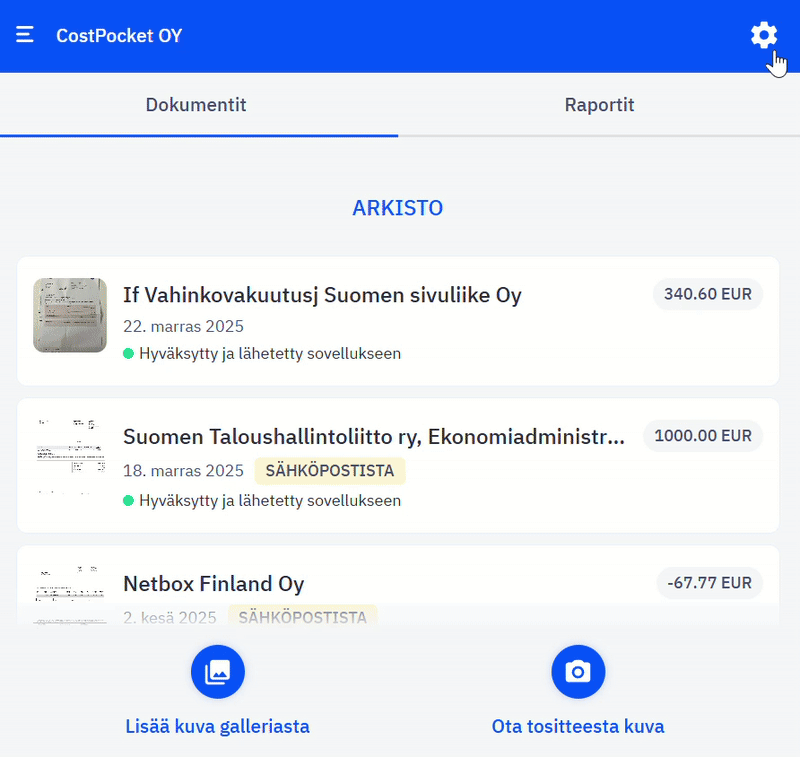Switch to the Raportit tab

pos(599,105)
